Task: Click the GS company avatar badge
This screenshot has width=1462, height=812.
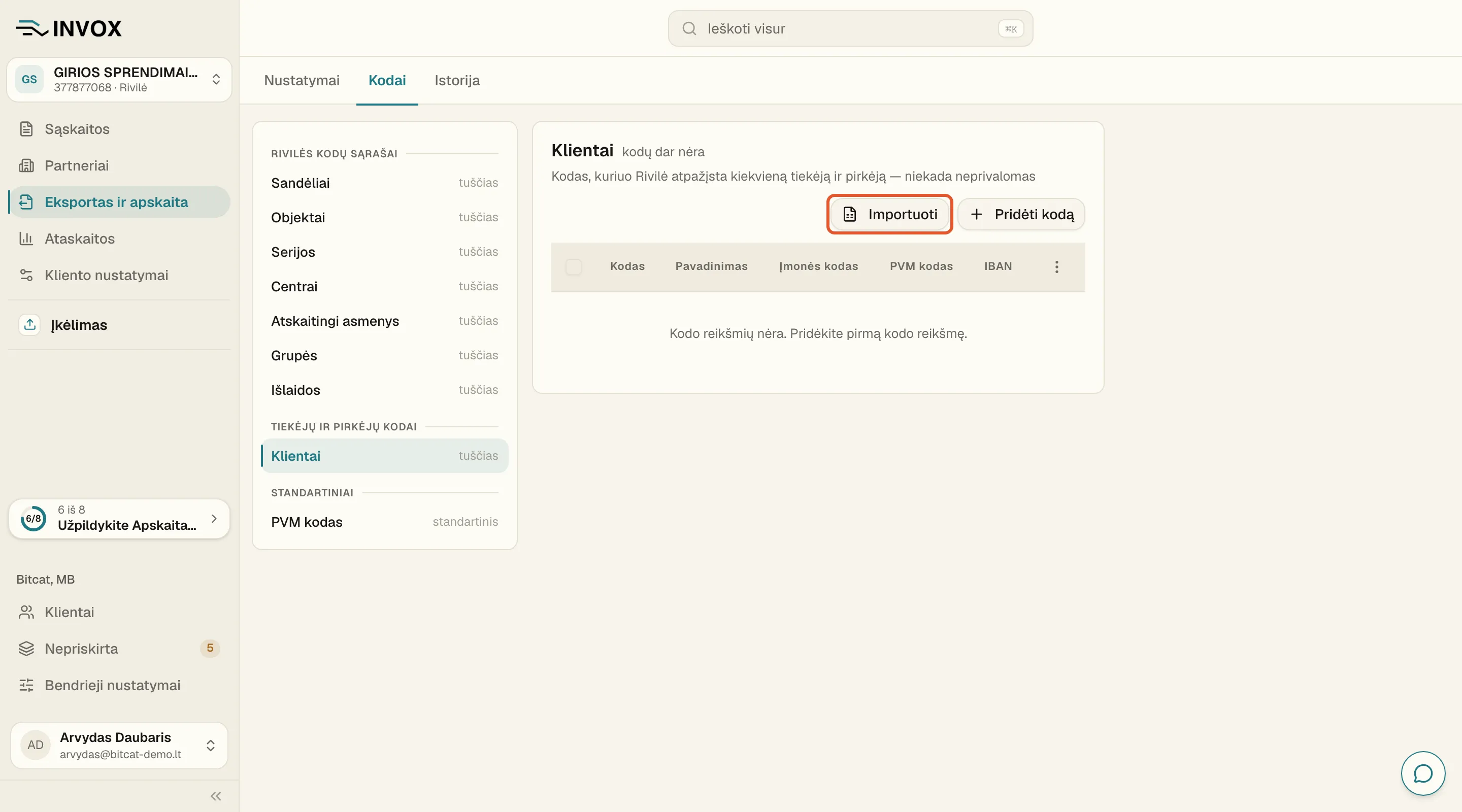Action: [29, 80]
